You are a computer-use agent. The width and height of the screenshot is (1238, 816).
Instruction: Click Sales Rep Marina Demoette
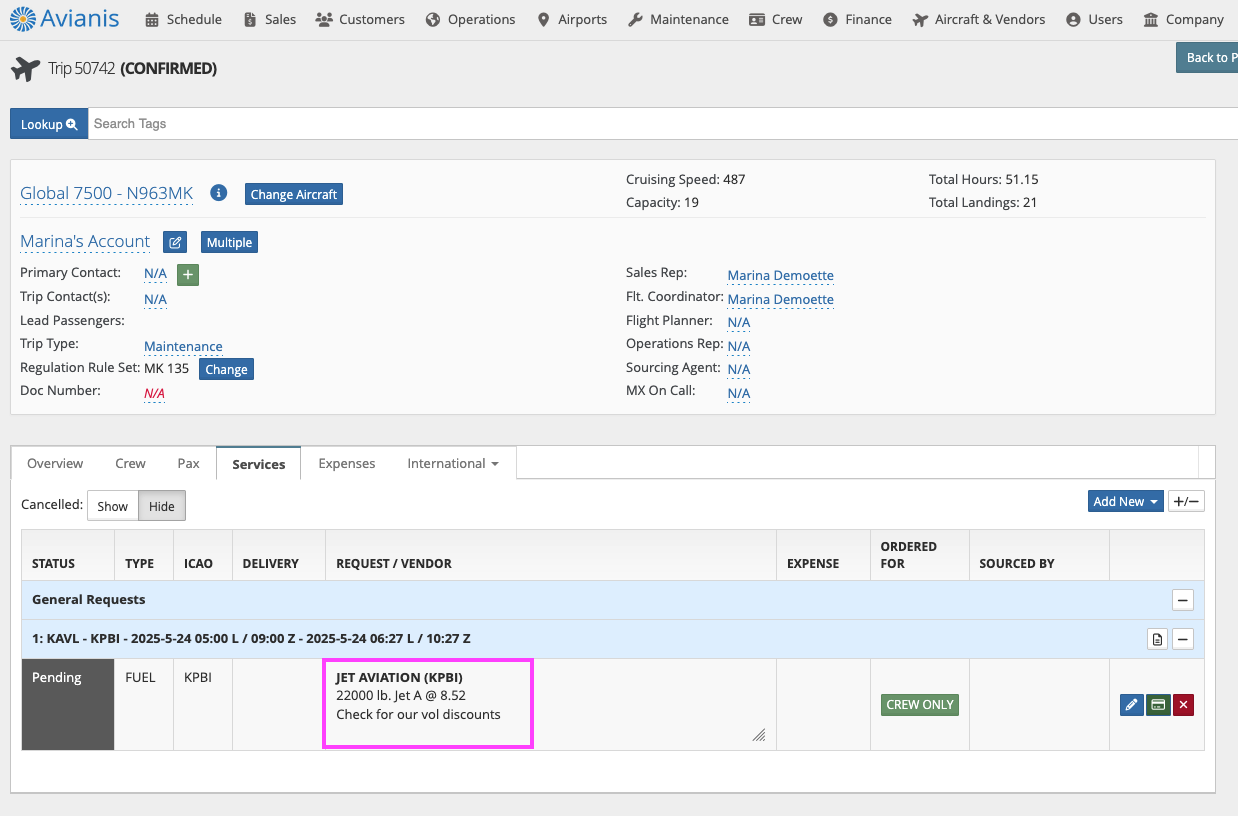(x=780, y=275)
